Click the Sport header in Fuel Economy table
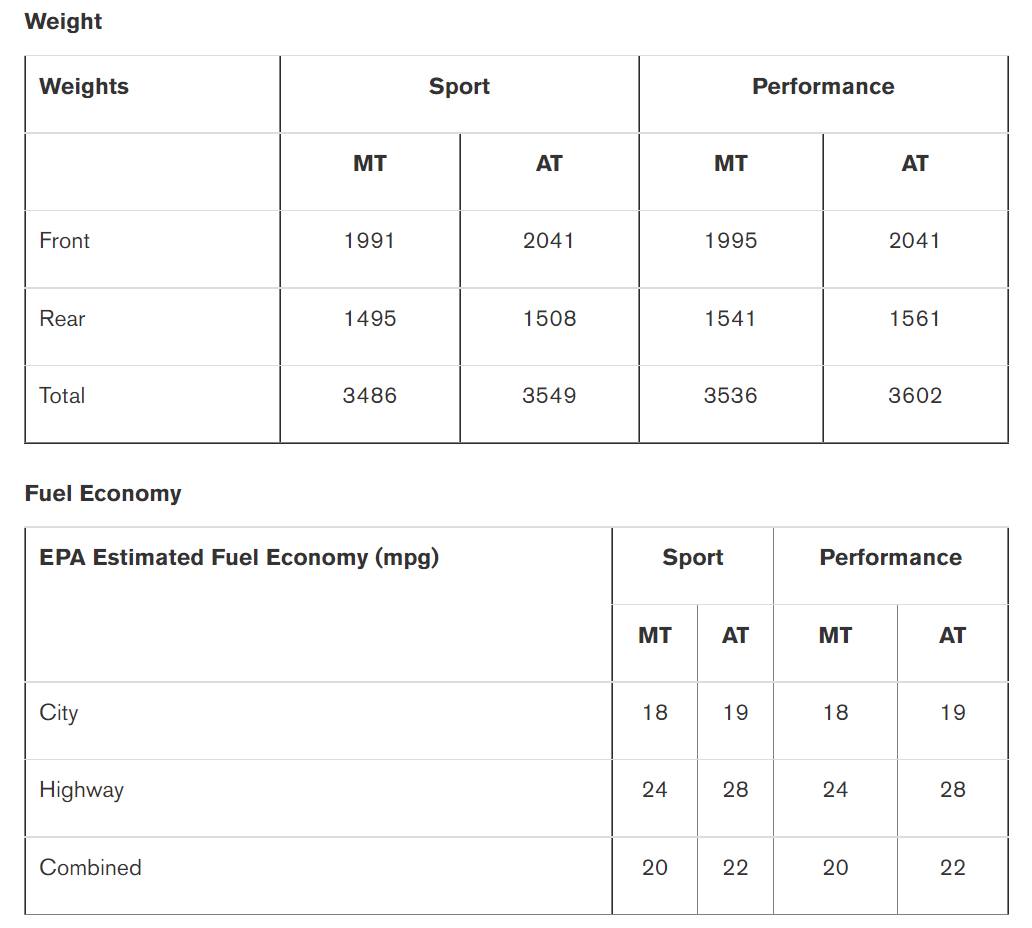 [x=692, y=557]
